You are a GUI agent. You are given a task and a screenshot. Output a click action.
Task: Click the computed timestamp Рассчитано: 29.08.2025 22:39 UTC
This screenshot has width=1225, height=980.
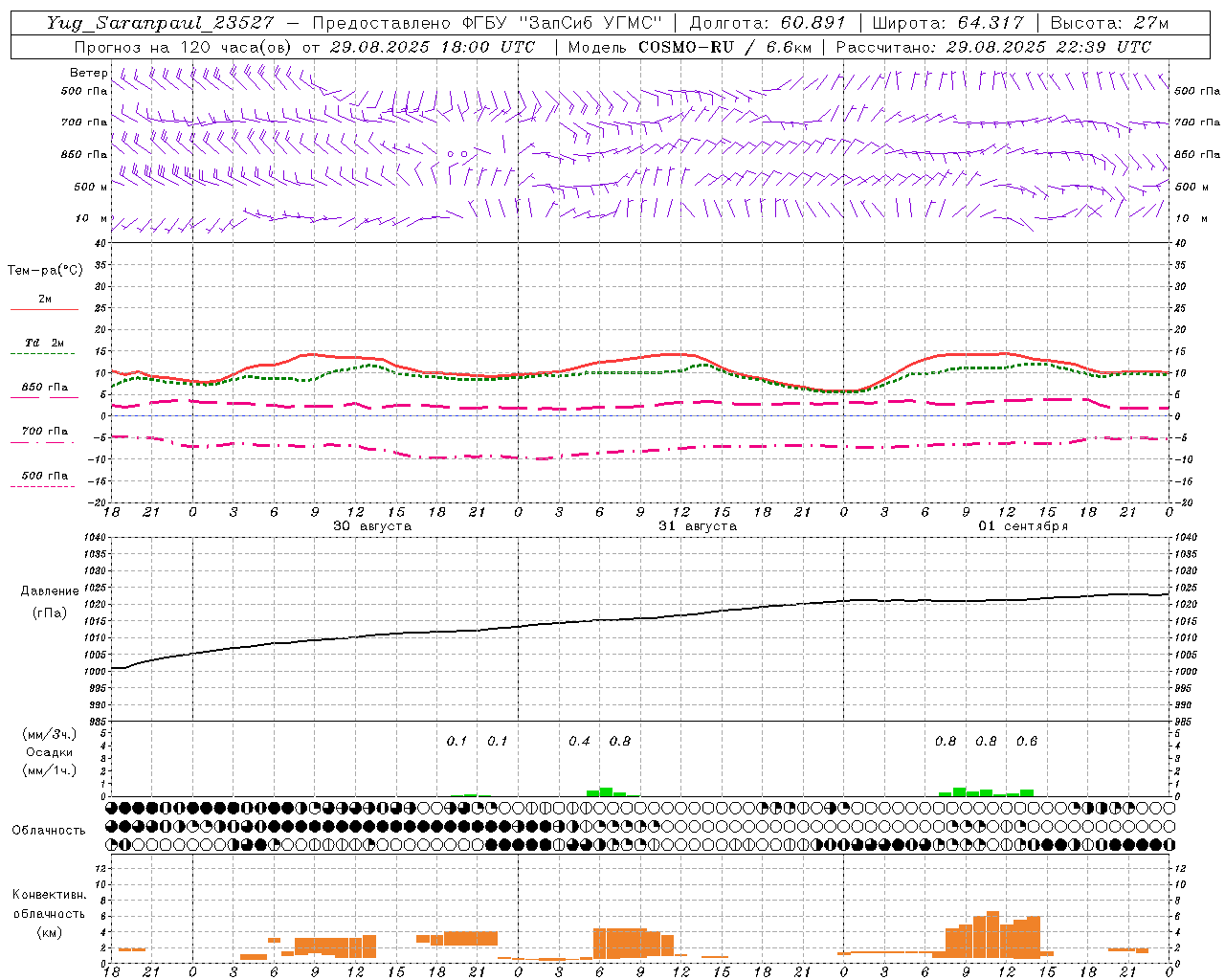click(993, 47)
